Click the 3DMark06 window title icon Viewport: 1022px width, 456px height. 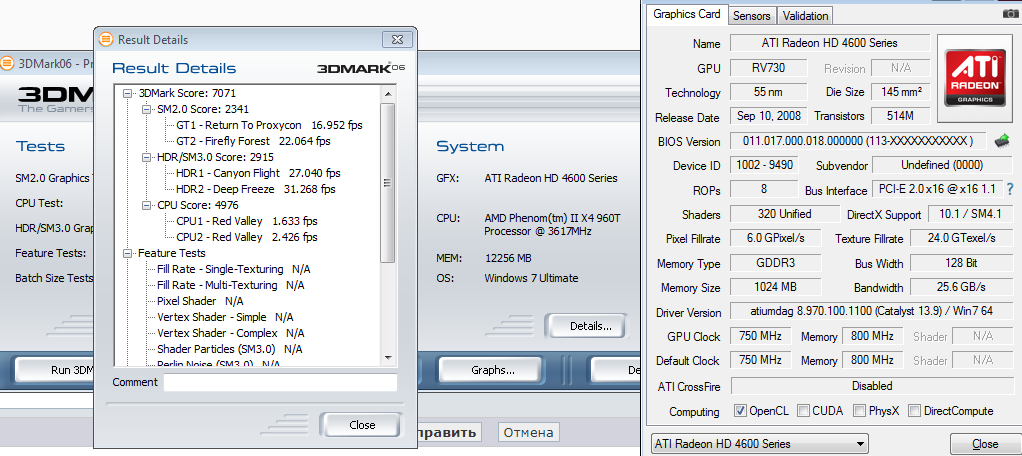coord(7,63)
